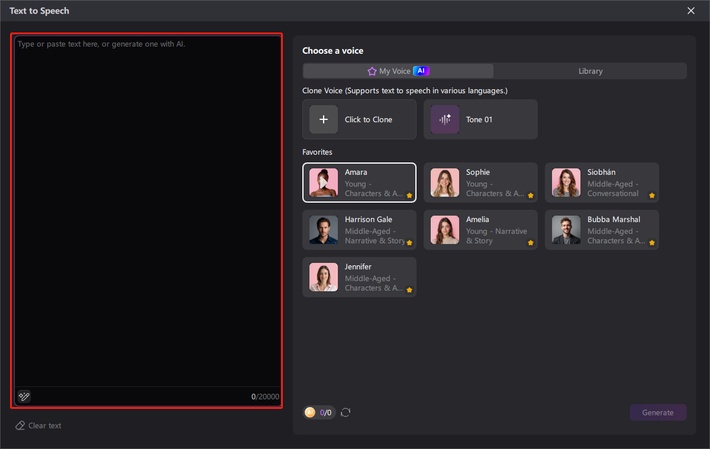Select the Harrison Gale voice thumbnail
Viewport: 710px width, 449px height.
pyautogui.click(x=323, y=230)
